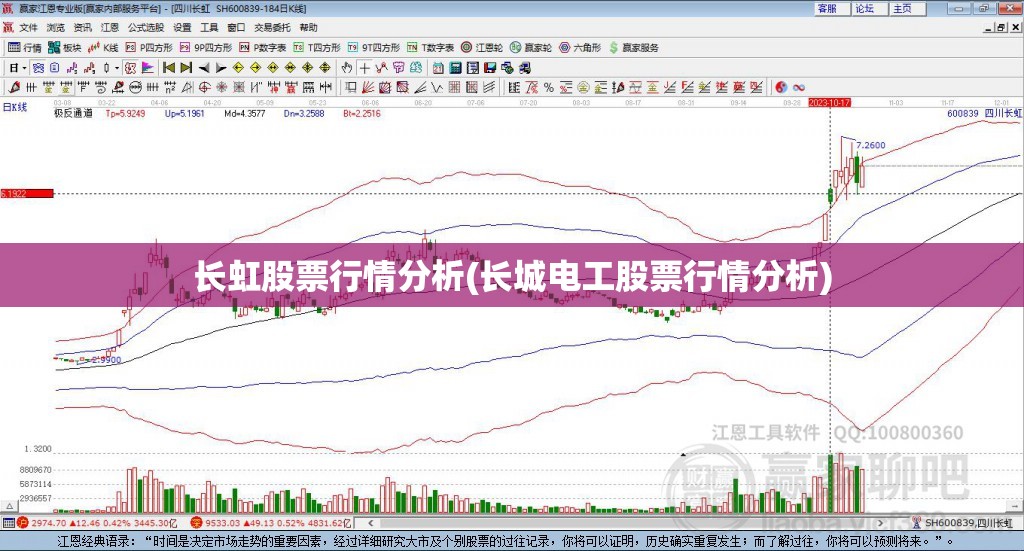Click the 论坛 forum button
The image size is (1024, 551).
(869, 8)
